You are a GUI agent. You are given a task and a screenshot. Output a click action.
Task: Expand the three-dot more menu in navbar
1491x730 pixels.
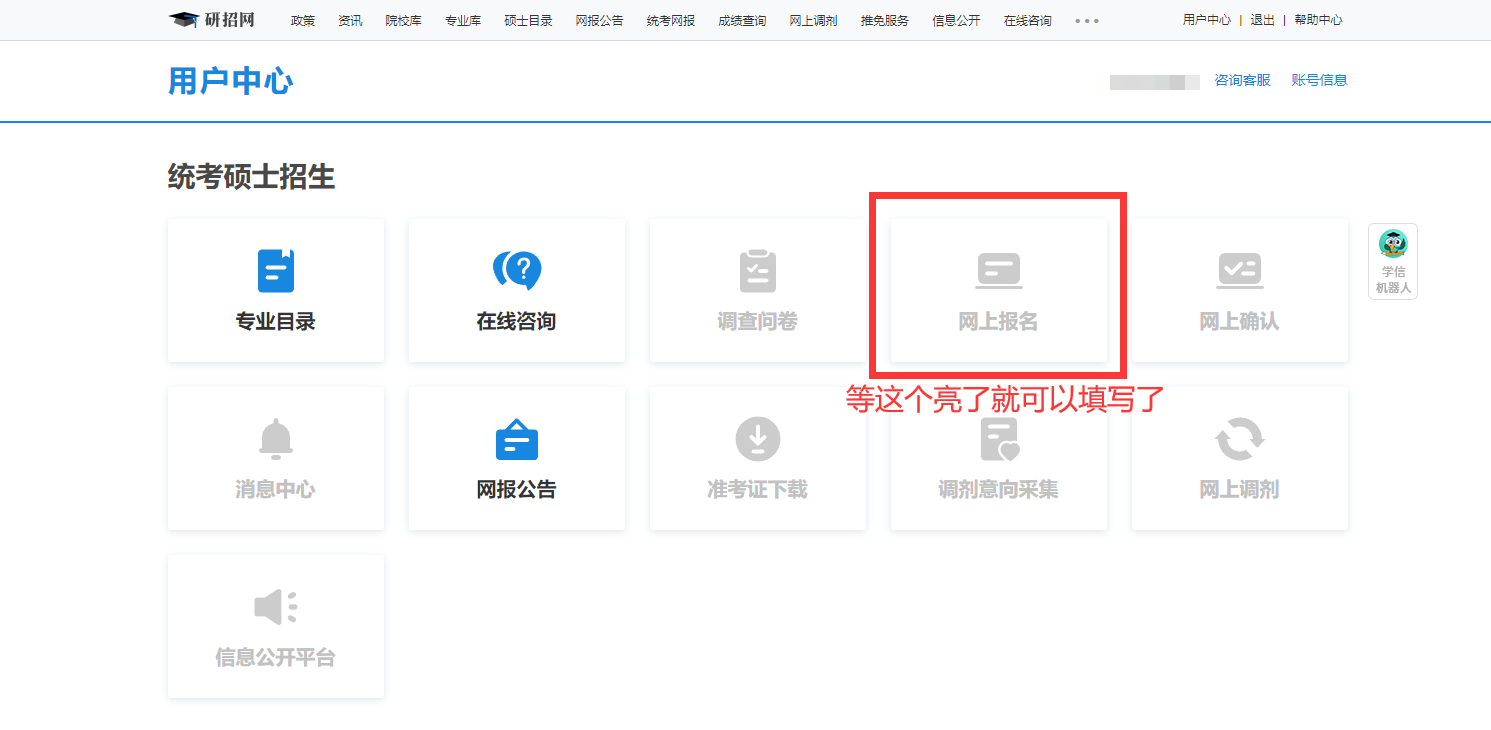pos(1087,20)
